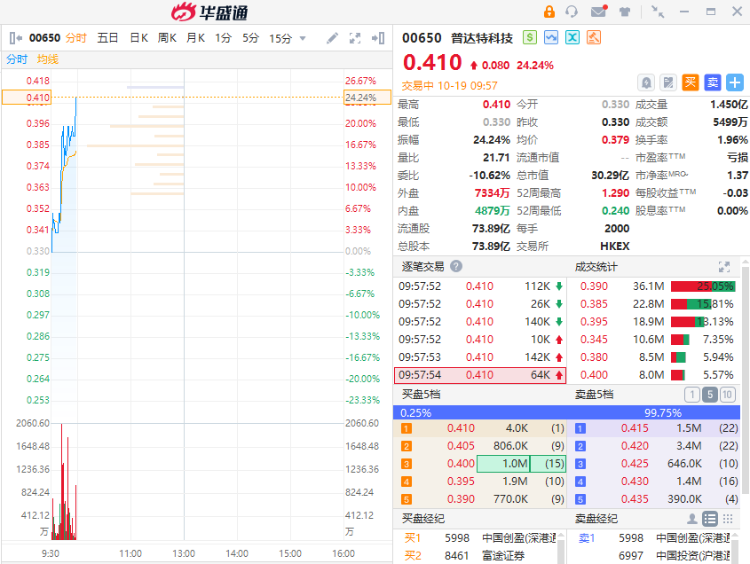Screen dimensions: 750x564
Task: Switch to the 五日 five-day chart tab
Action: 108,38
